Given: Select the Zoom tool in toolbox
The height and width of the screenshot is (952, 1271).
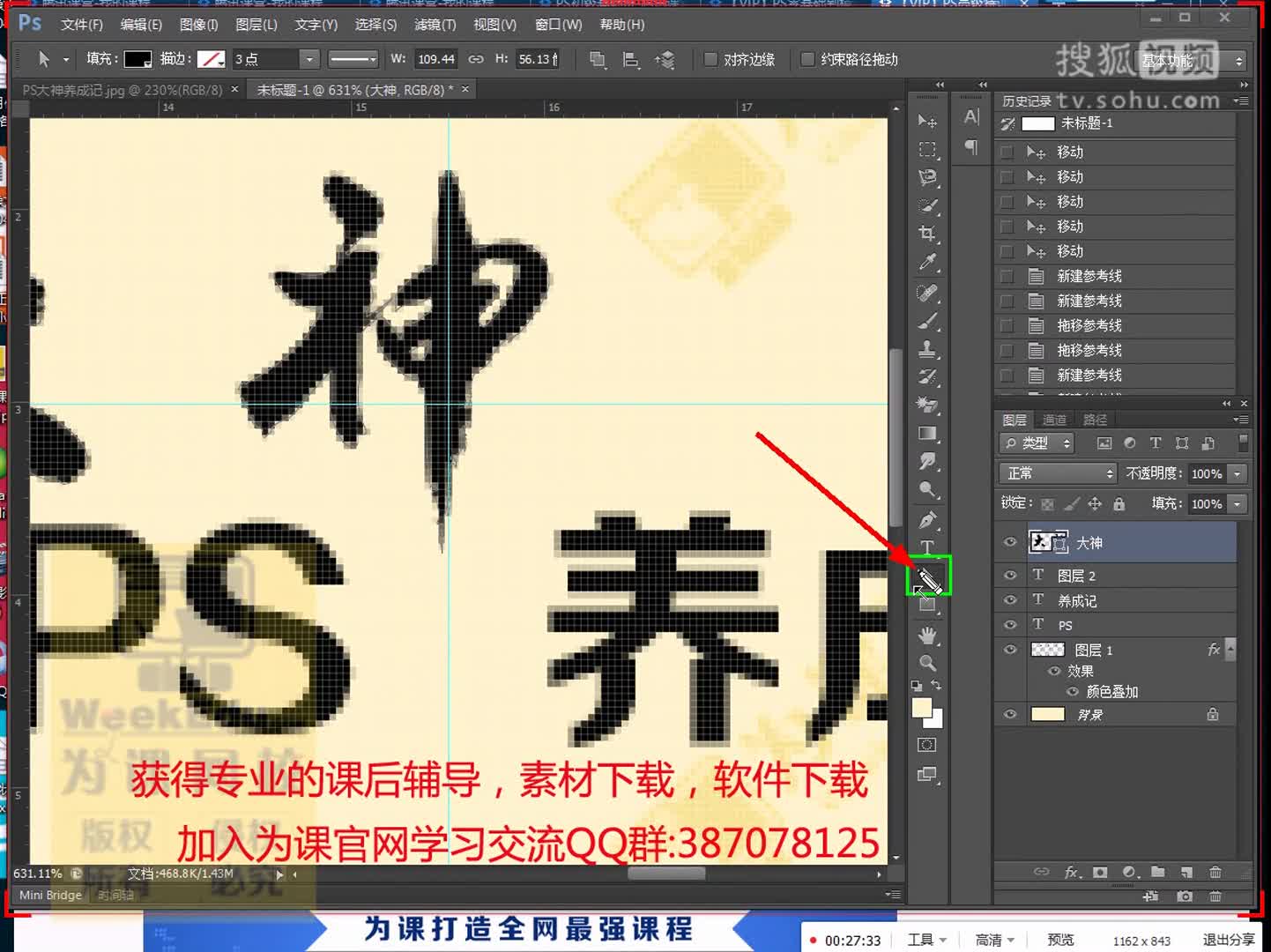Looking at the screenshot, I should [x=927, y=663].
